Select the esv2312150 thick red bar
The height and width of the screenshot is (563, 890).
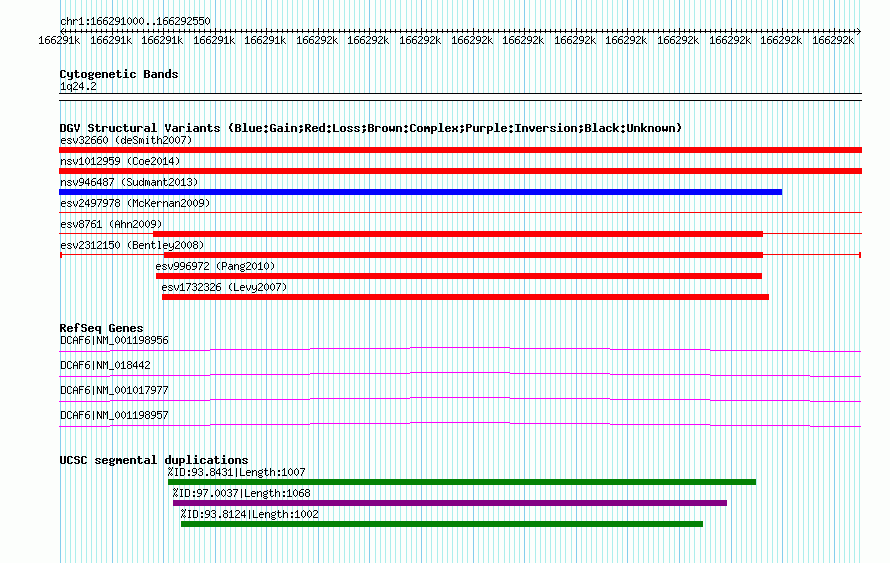point(463,255)
